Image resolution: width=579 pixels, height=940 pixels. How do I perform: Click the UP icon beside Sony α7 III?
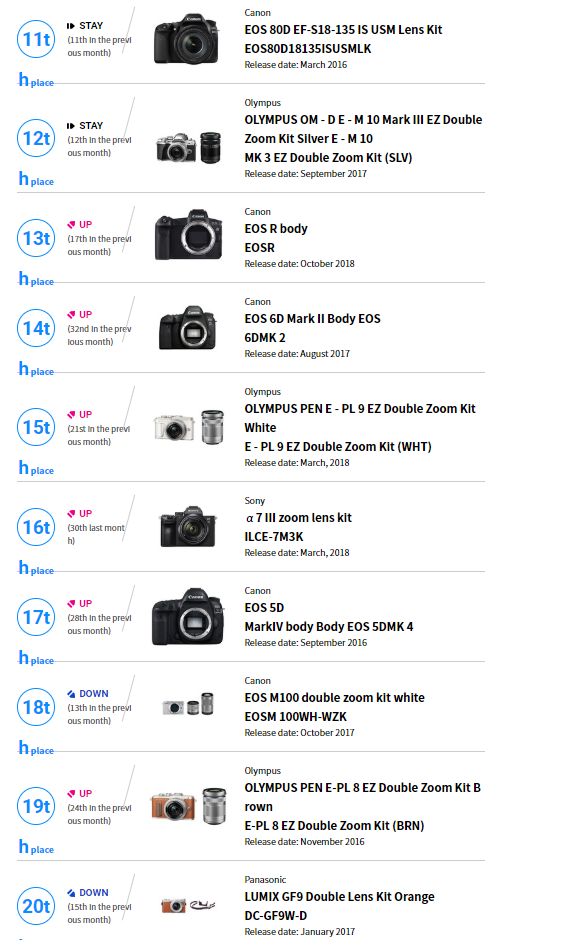coord(71,513)
